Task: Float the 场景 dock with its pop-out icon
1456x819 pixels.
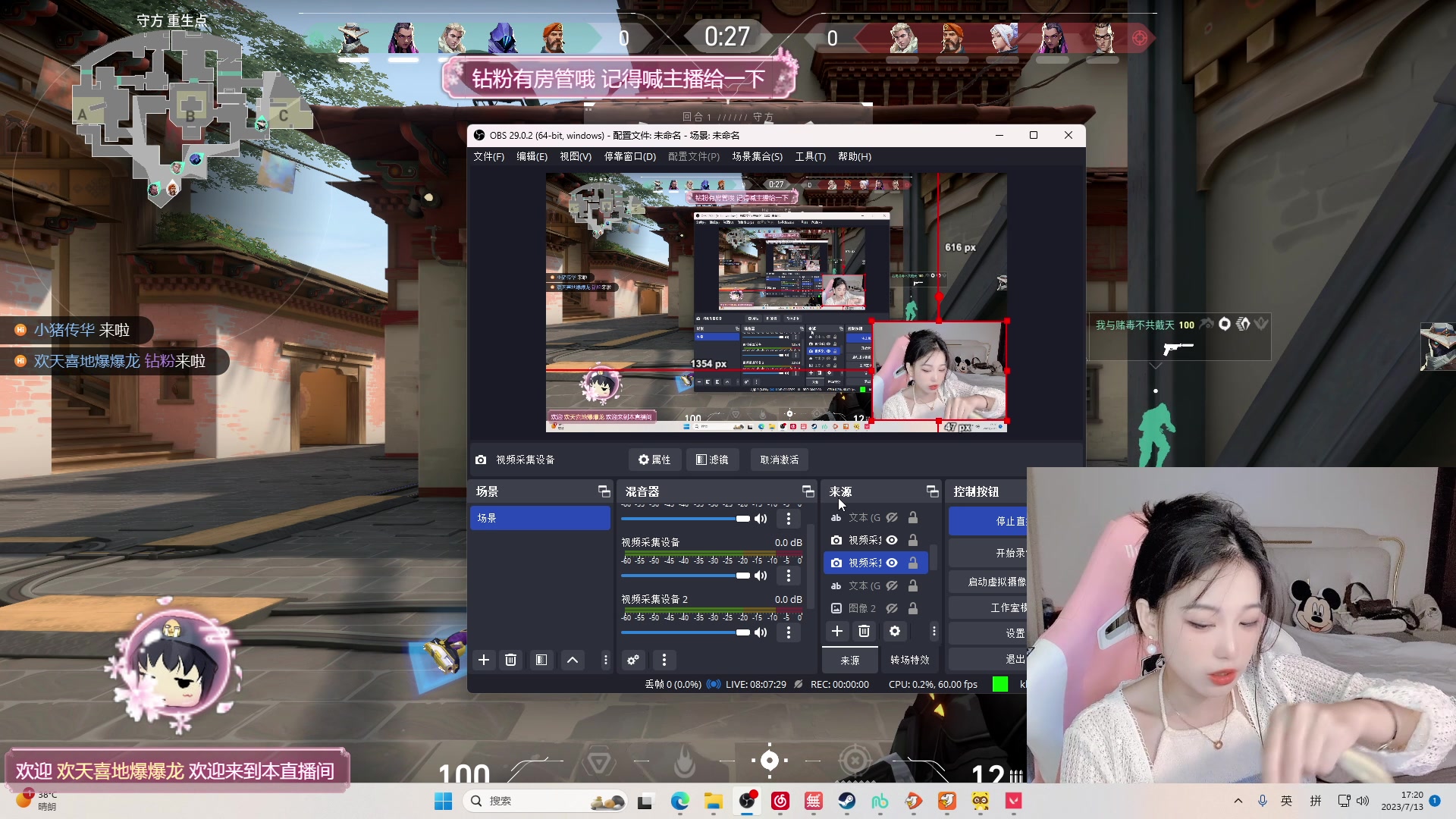Action: coord(604,491)
